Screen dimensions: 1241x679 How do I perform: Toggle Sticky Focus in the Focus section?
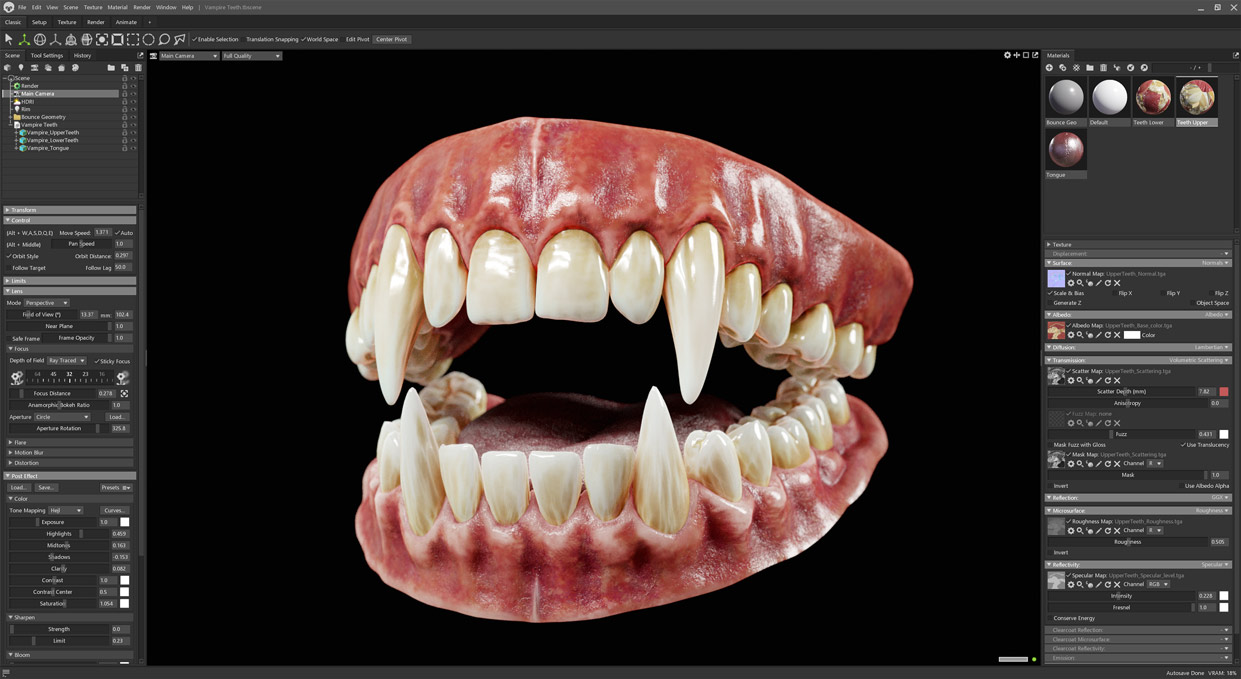tap(97, 360)
